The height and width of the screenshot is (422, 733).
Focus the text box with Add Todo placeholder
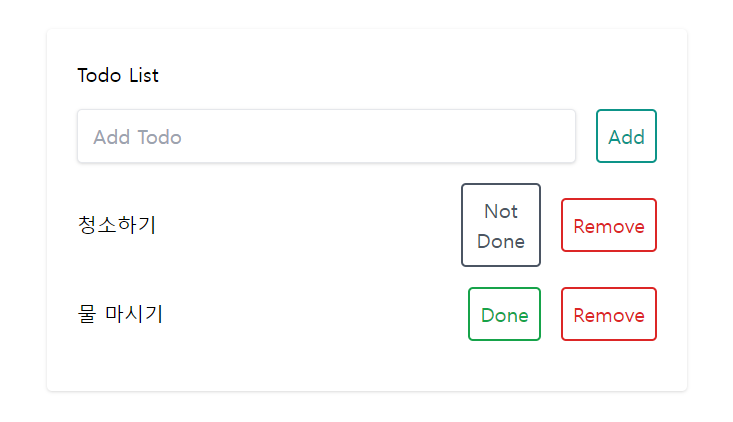pos(326,136)
